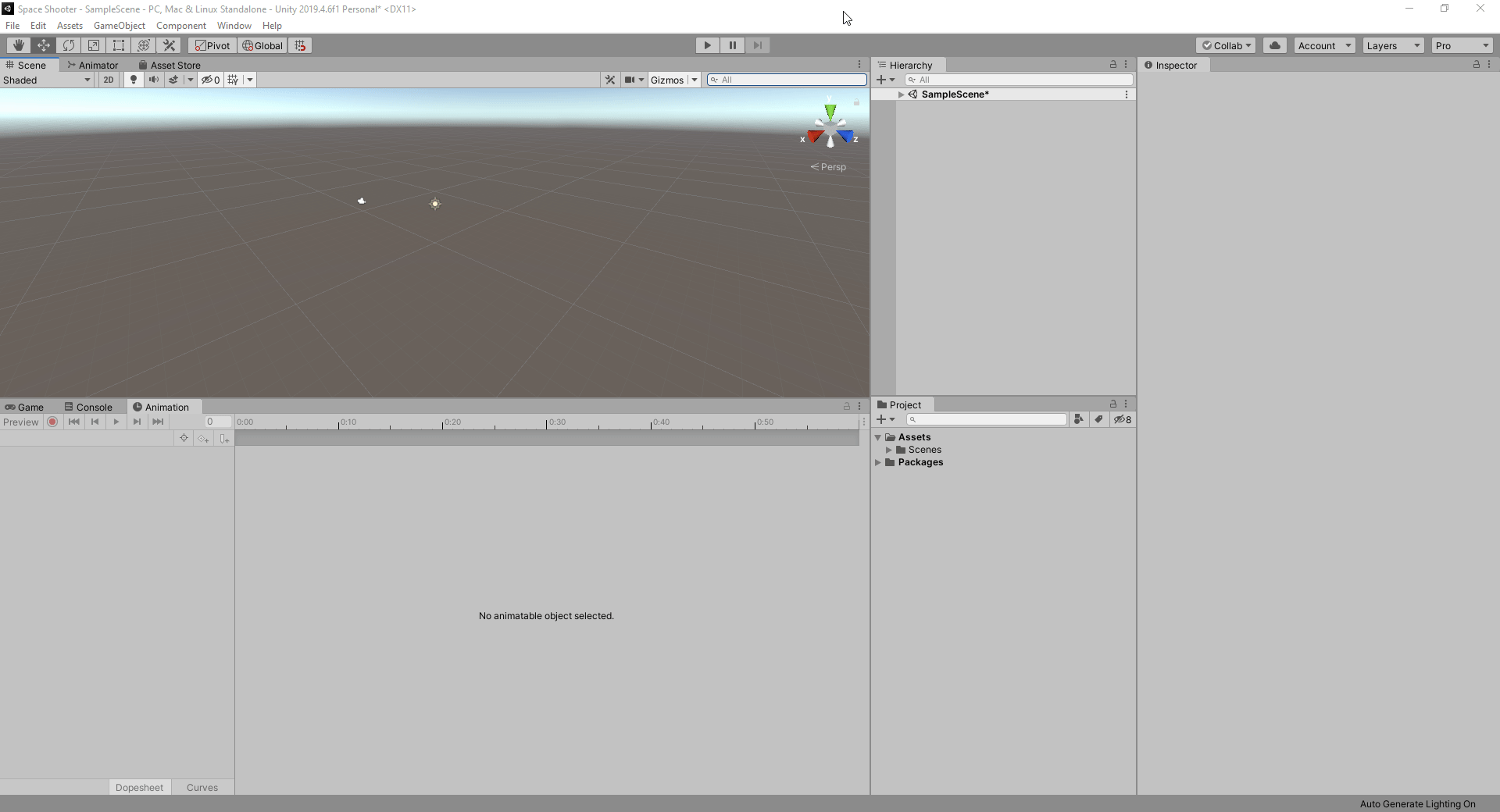Toggle scene audio with the speaker icon
Image resolution: width=1500 pixels, height=812 pixels.
(154, 80)
